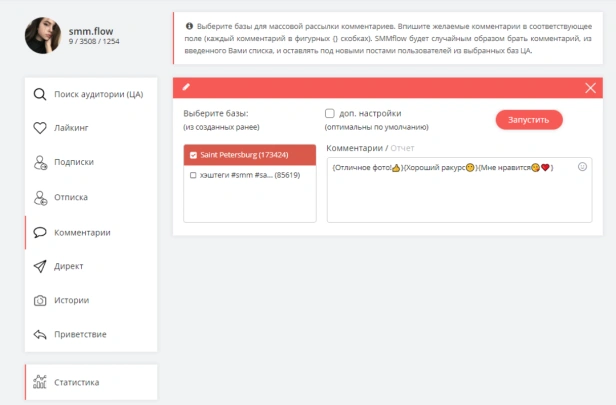This screenshot has height=405, width=616.
Task: Select the Приветствие reply-arrow icon
Action: tap(40, 334)
